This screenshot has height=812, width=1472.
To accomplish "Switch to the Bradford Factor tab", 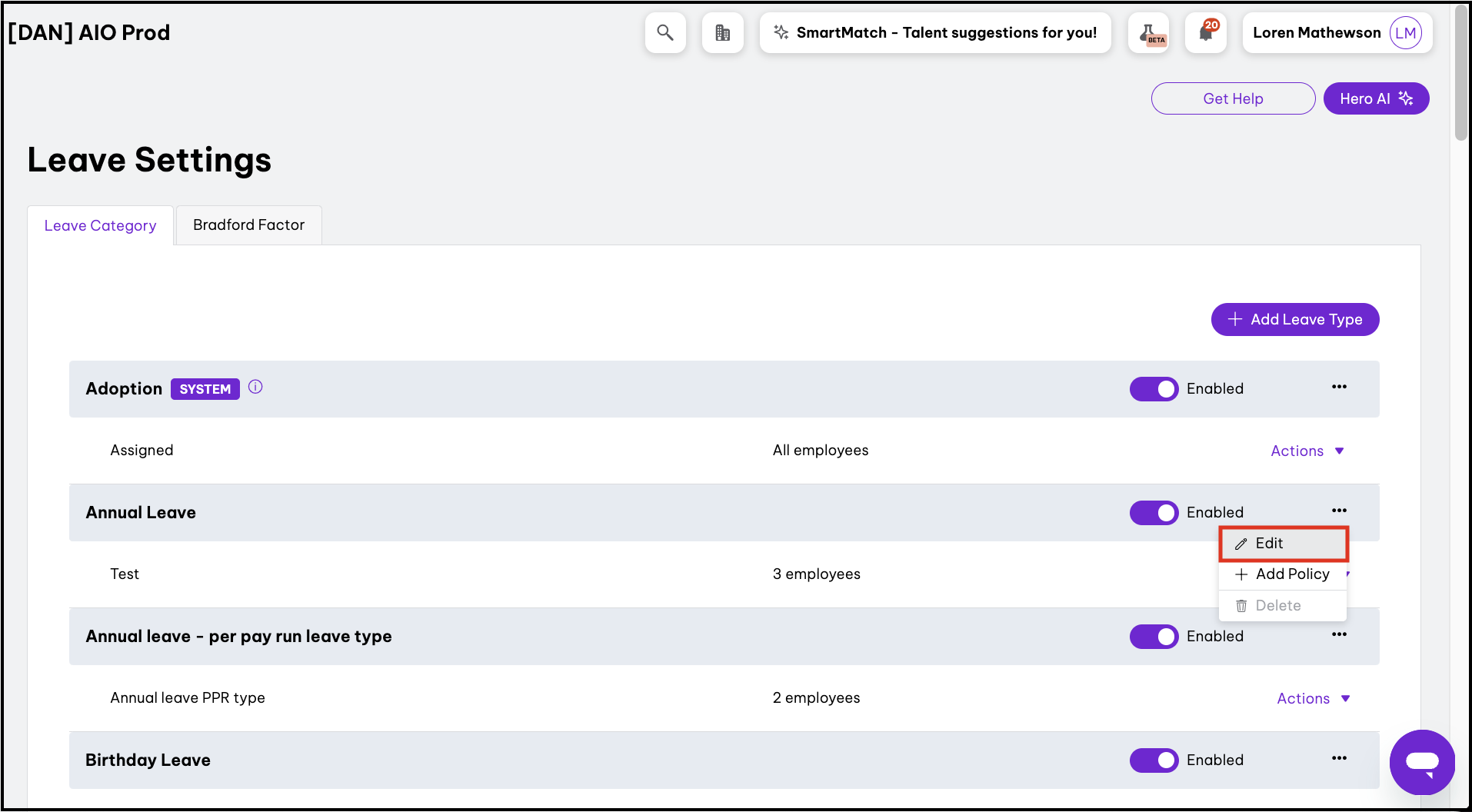I will 248,225.
